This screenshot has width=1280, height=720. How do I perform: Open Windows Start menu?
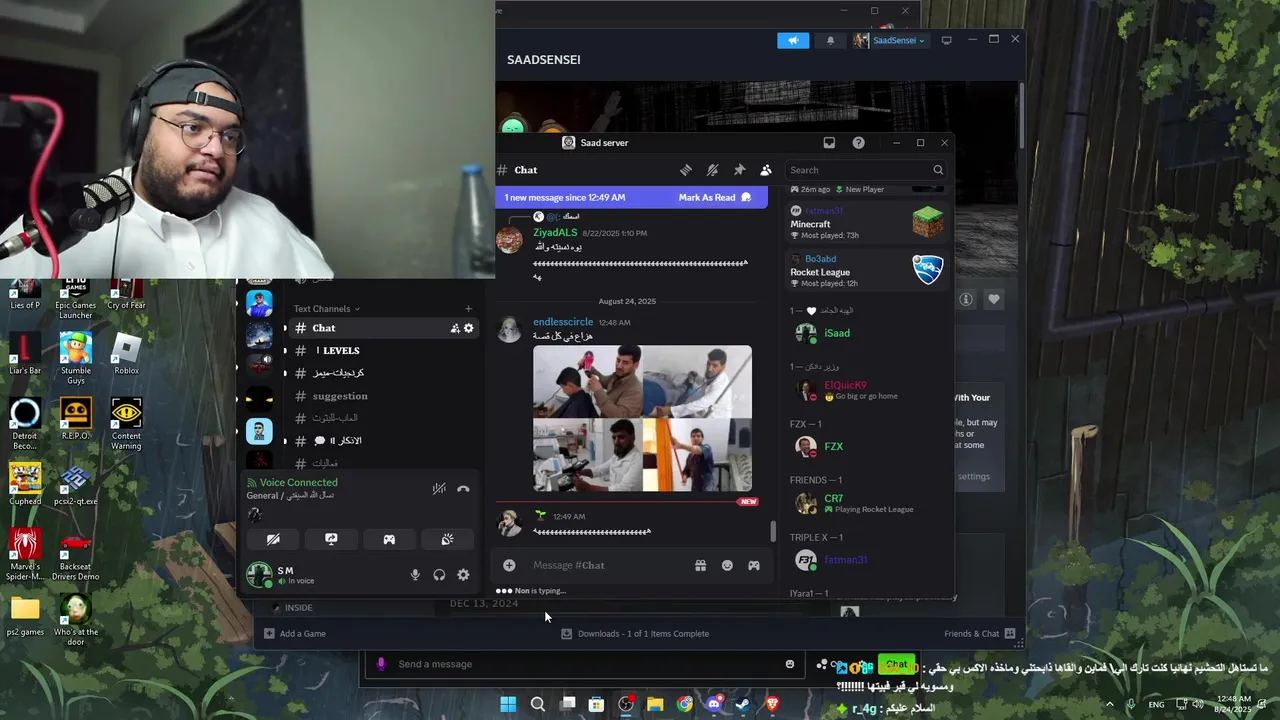[508, 704]
